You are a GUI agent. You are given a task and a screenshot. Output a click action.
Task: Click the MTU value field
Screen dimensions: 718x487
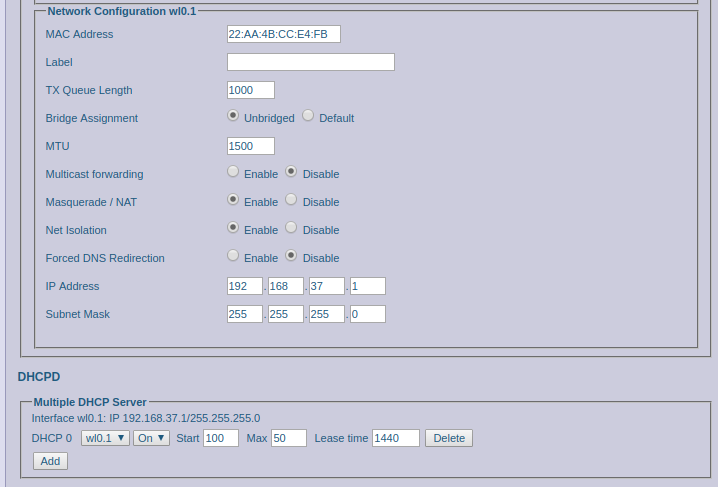pos(250,146)
